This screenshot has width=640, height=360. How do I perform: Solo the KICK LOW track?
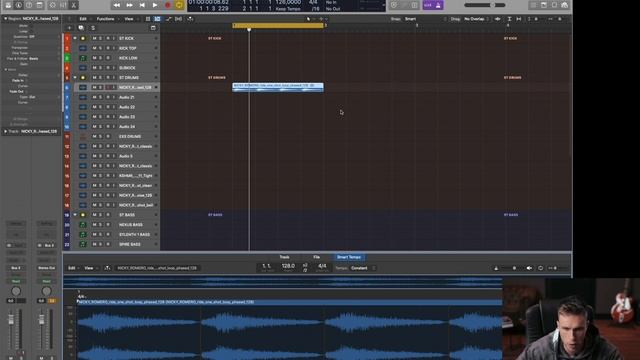[100, 58]
